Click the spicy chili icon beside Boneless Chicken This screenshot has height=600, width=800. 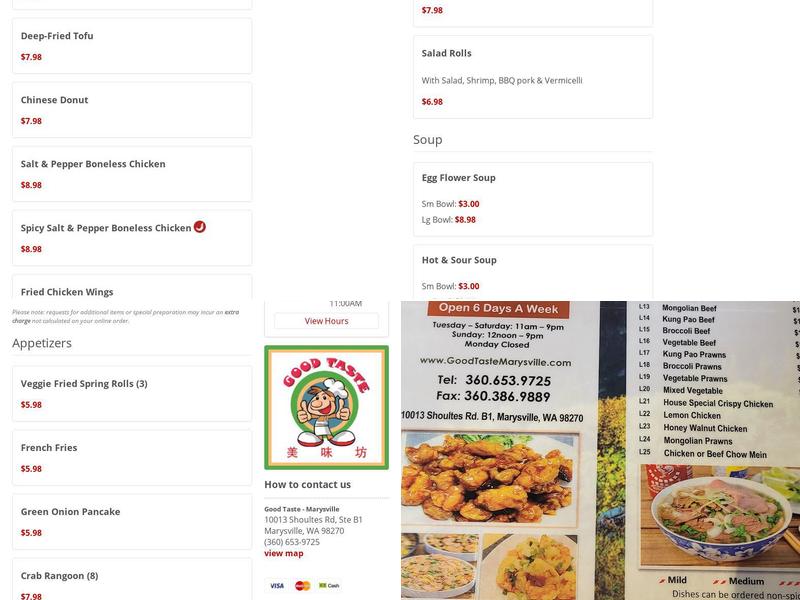pos(199,227)
